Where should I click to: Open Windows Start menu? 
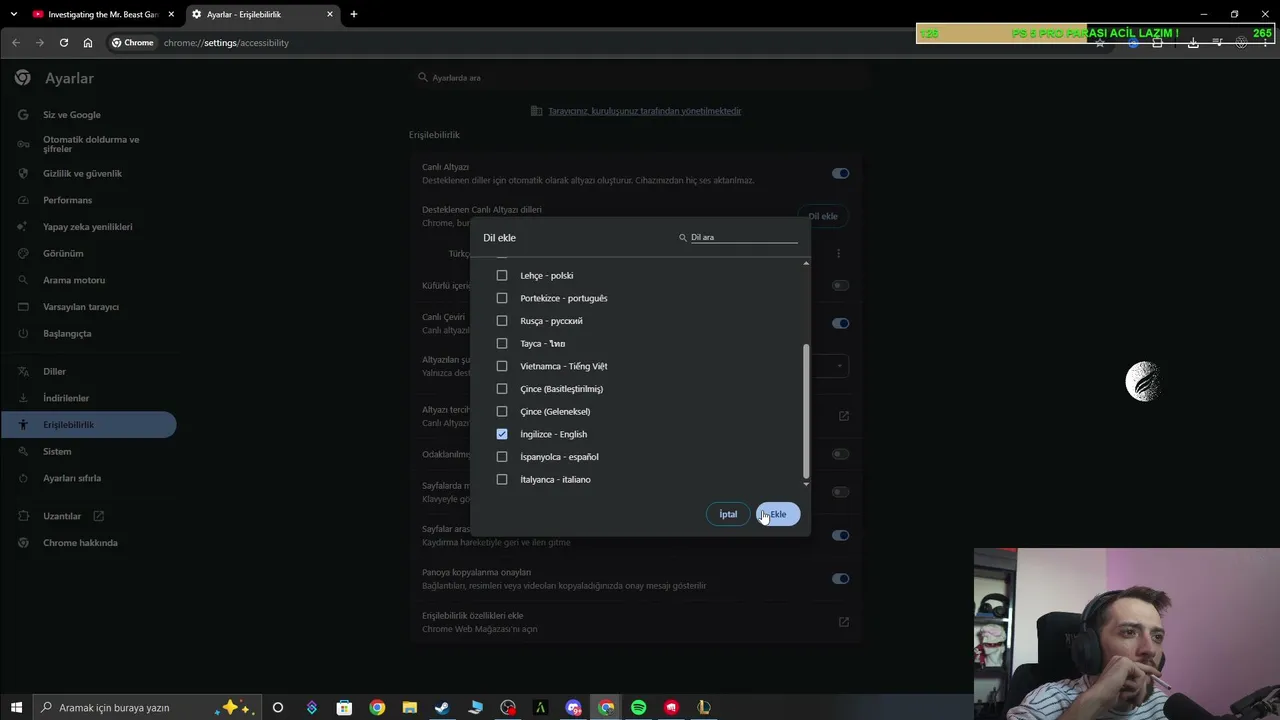coord(14,708)
